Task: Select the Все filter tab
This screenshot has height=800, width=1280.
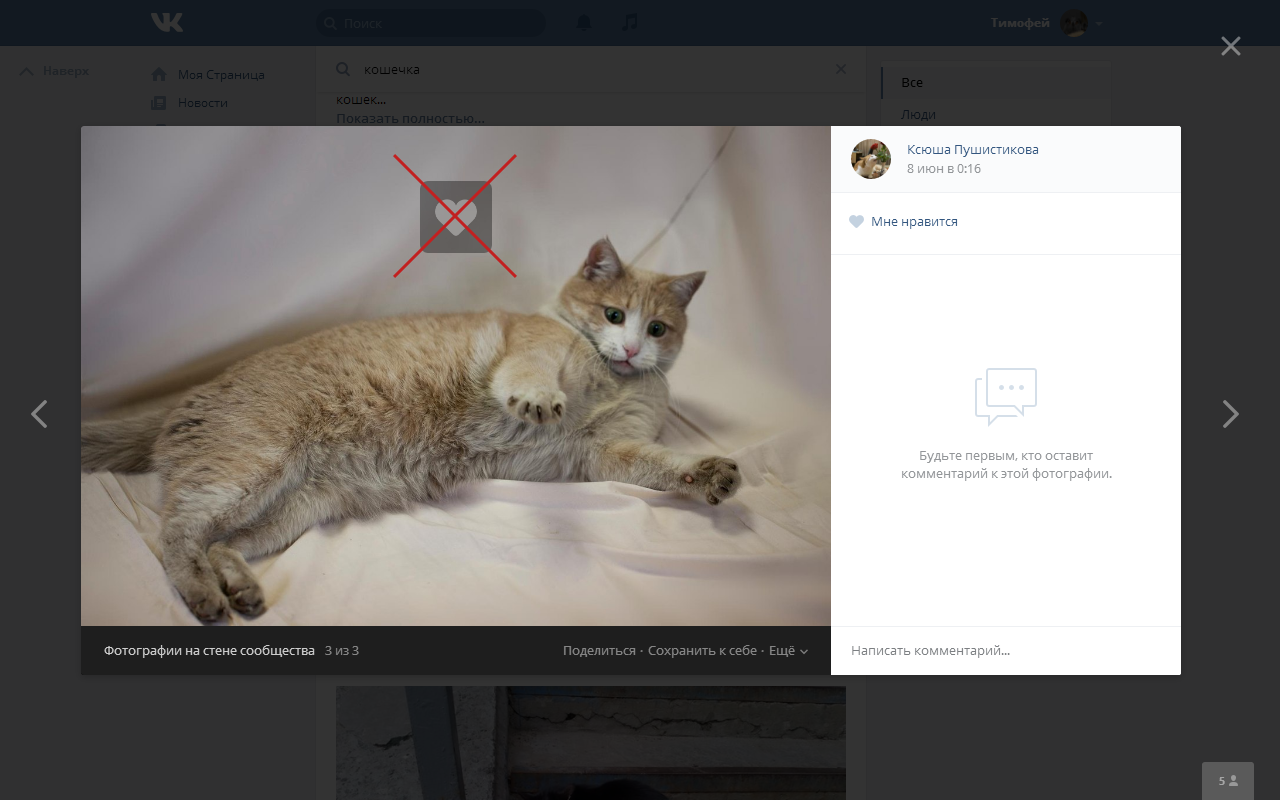Action: tap(995, 83)
